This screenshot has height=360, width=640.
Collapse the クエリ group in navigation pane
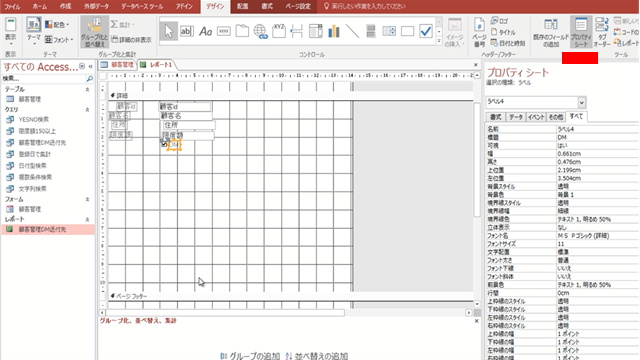pyautogui.click(x=87, y=110)
